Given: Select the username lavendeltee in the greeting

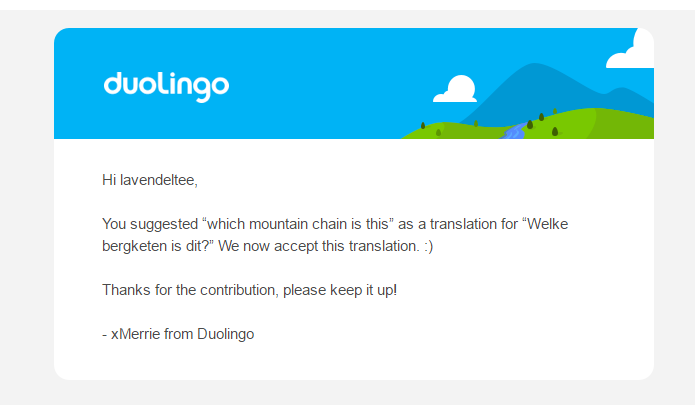Looking at the screenshot, I should click(x=157, y=180).
